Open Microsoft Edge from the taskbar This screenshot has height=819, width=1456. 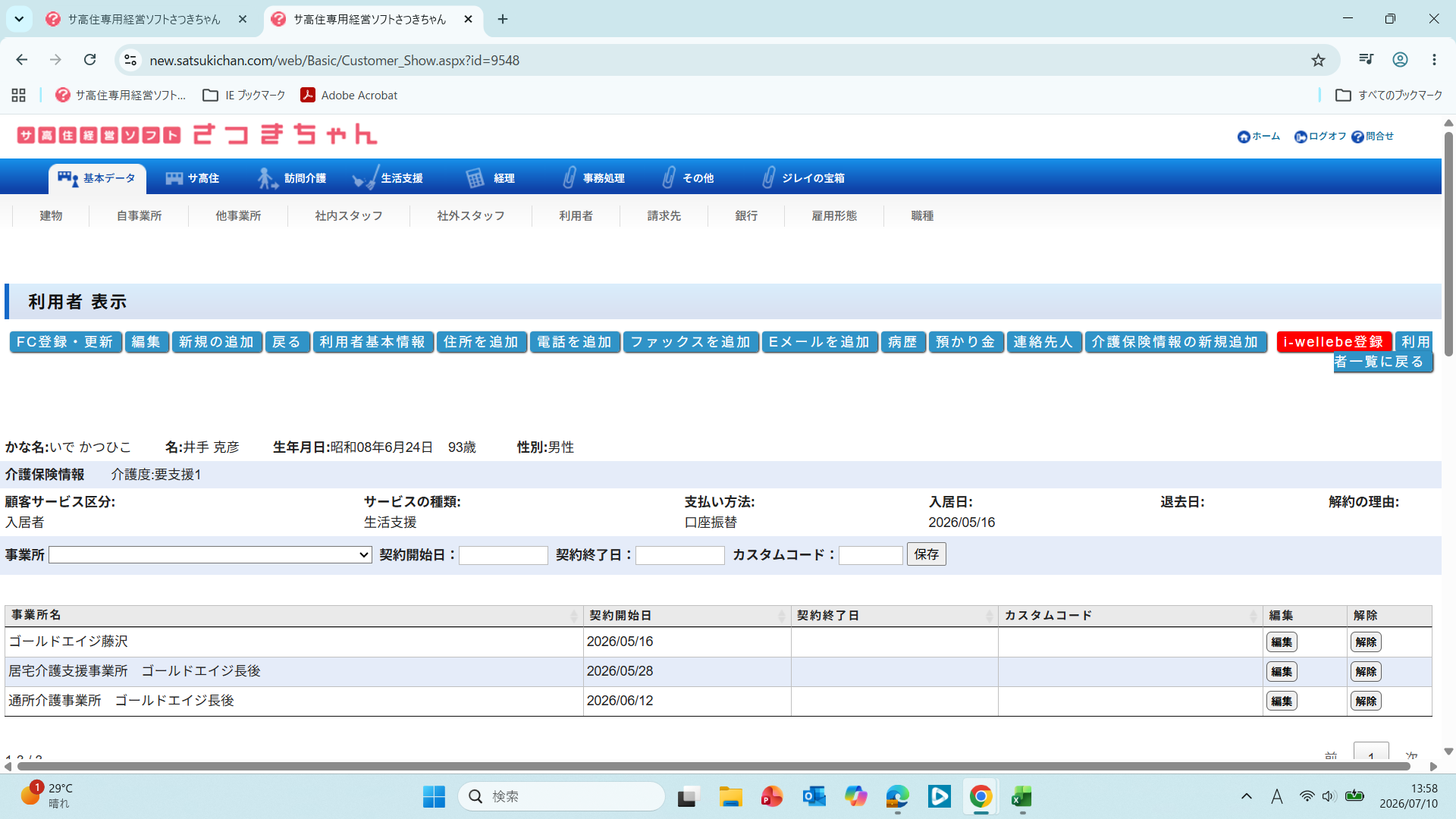(897, 796)
